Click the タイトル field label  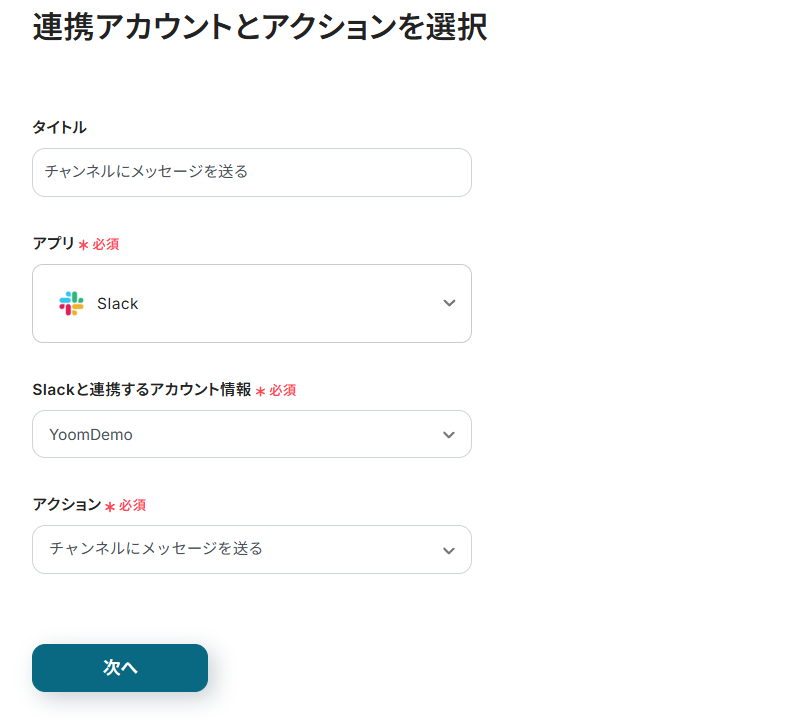pyautogui.click(x=59, y=127)
